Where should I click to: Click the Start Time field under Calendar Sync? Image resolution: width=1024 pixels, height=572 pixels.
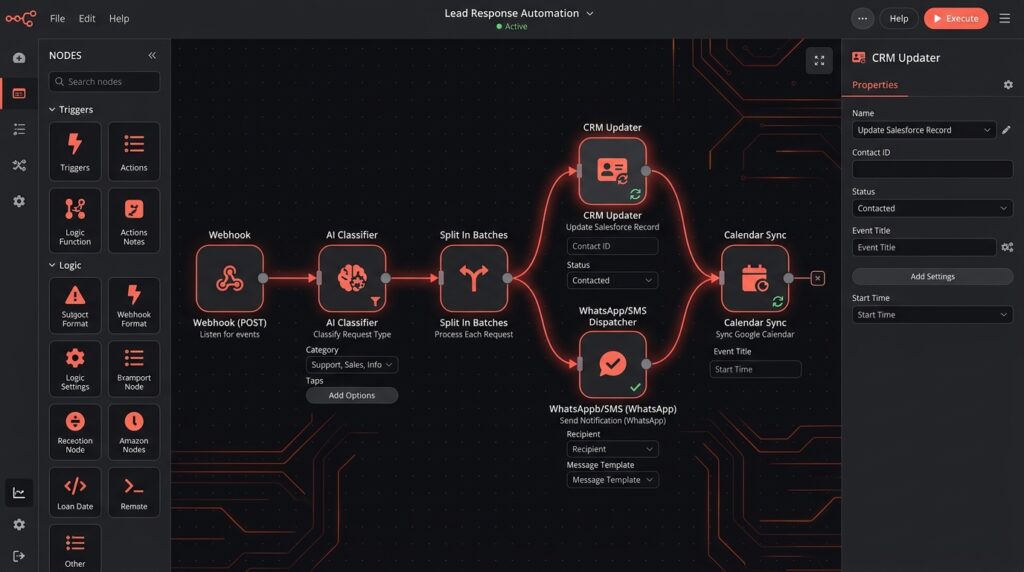tap(755, 370)
